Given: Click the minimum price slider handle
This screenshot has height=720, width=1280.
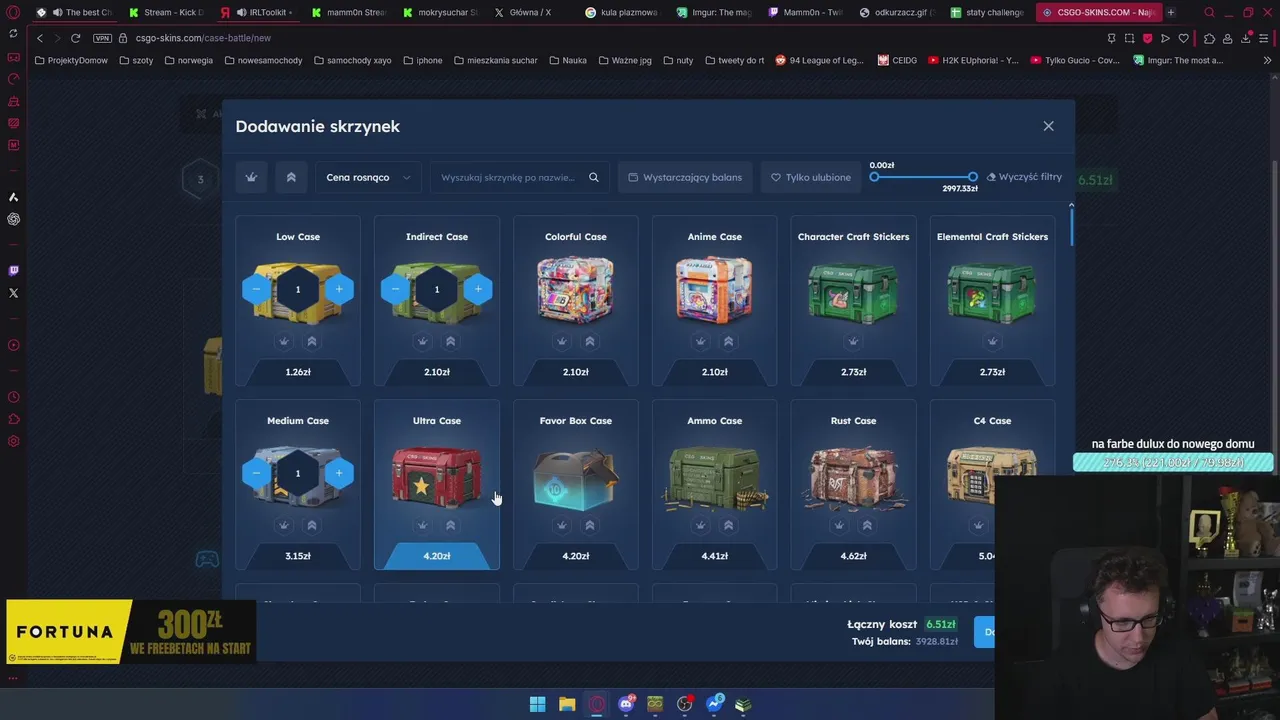Looking at the screenshot, I should click(x=874, y=177).
